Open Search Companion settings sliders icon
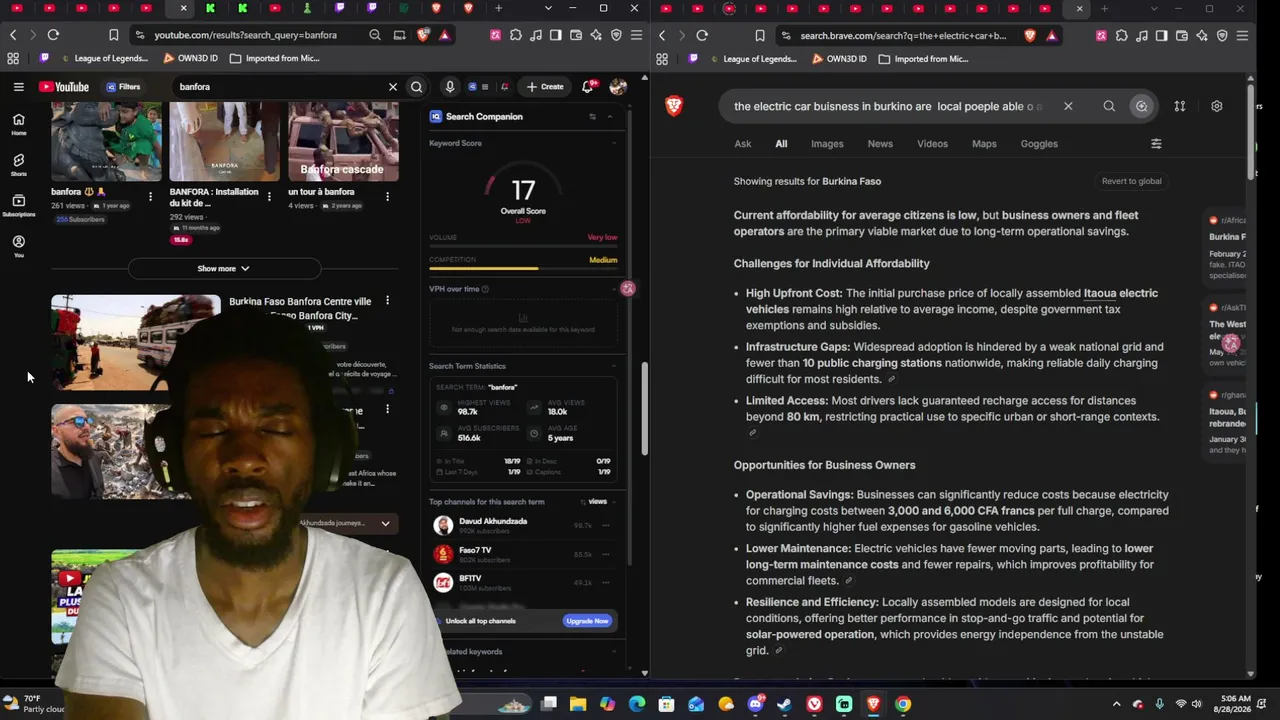1280x720 pixels. [x=592, y=117]
